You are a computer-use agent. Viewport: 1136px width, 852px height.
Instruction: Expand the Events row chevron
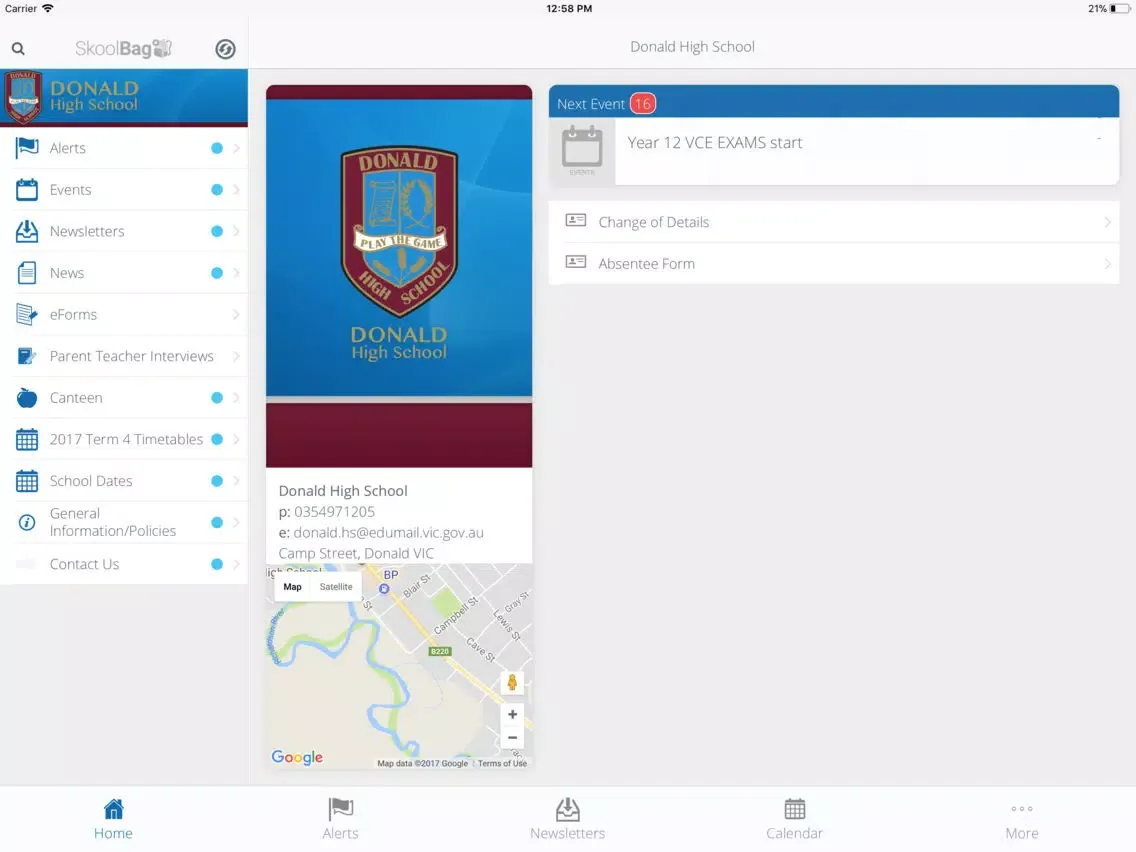point(236,190)
